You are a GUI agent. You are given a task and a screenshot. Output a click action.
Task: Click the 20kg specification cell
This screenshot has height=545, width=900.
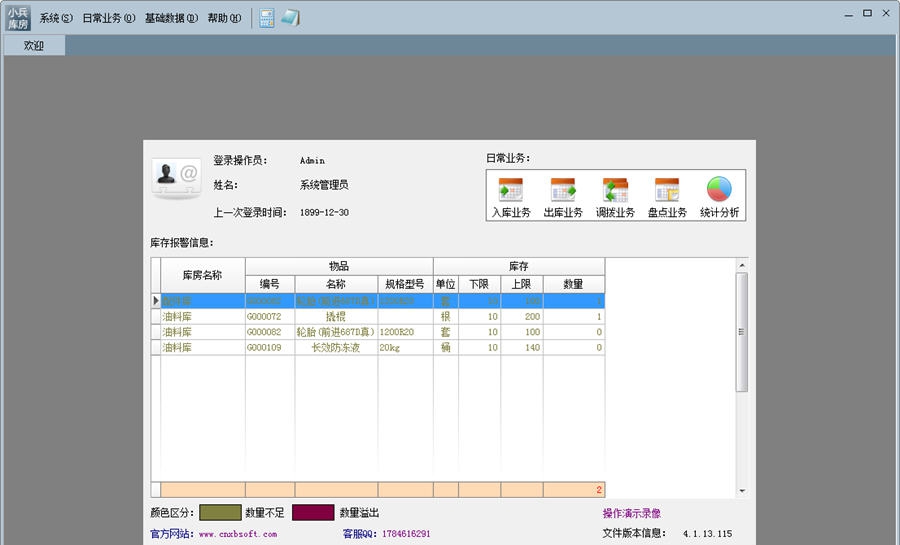(405, 348)
